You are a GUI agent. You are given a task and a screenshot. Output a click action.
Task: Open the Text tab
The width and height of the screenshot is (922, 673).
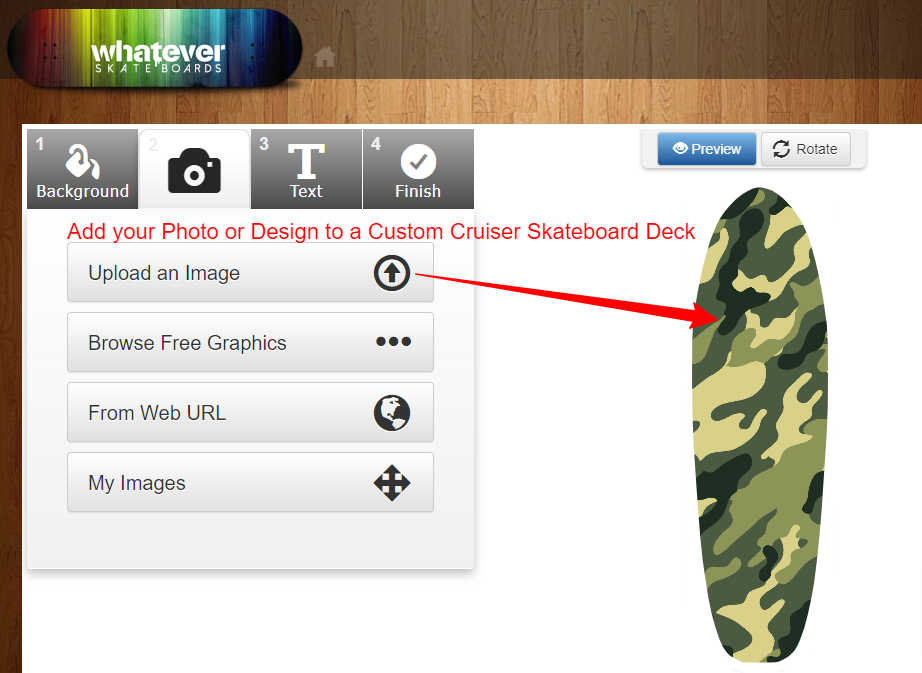306,169
